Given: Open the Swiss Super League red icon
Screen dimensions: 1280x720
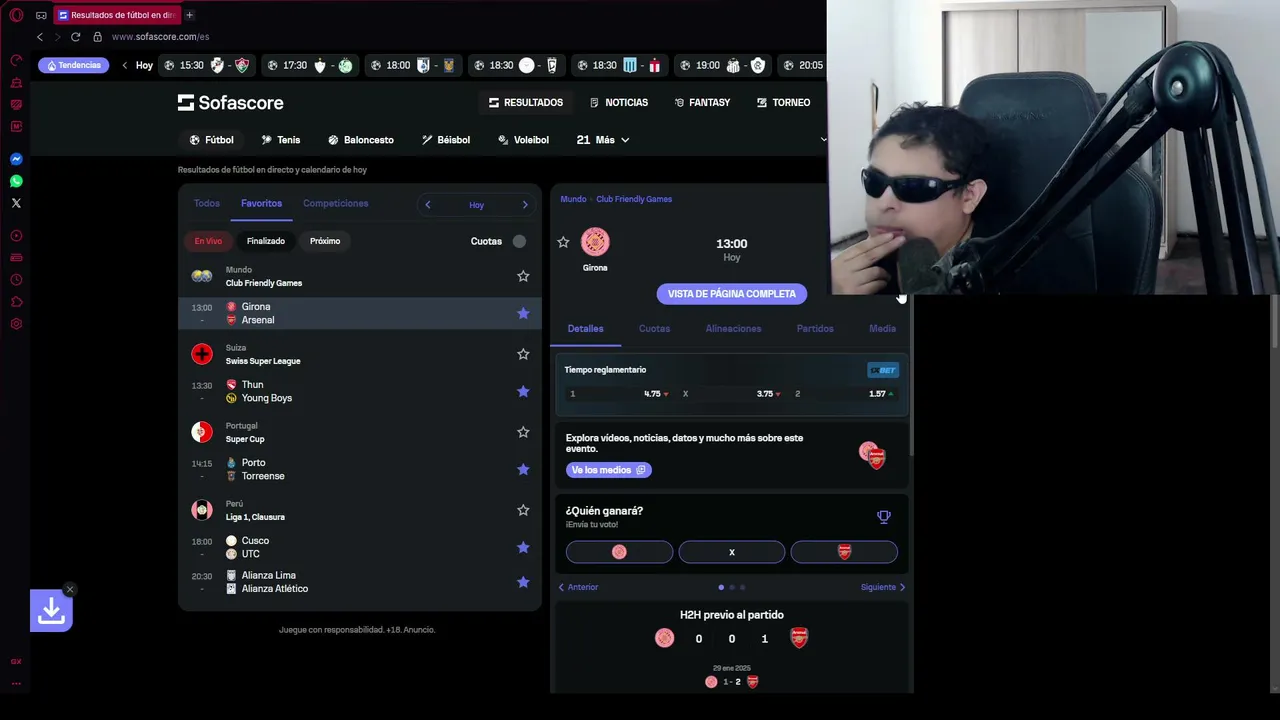Looking at the screenshot, I should pos(202,354).
